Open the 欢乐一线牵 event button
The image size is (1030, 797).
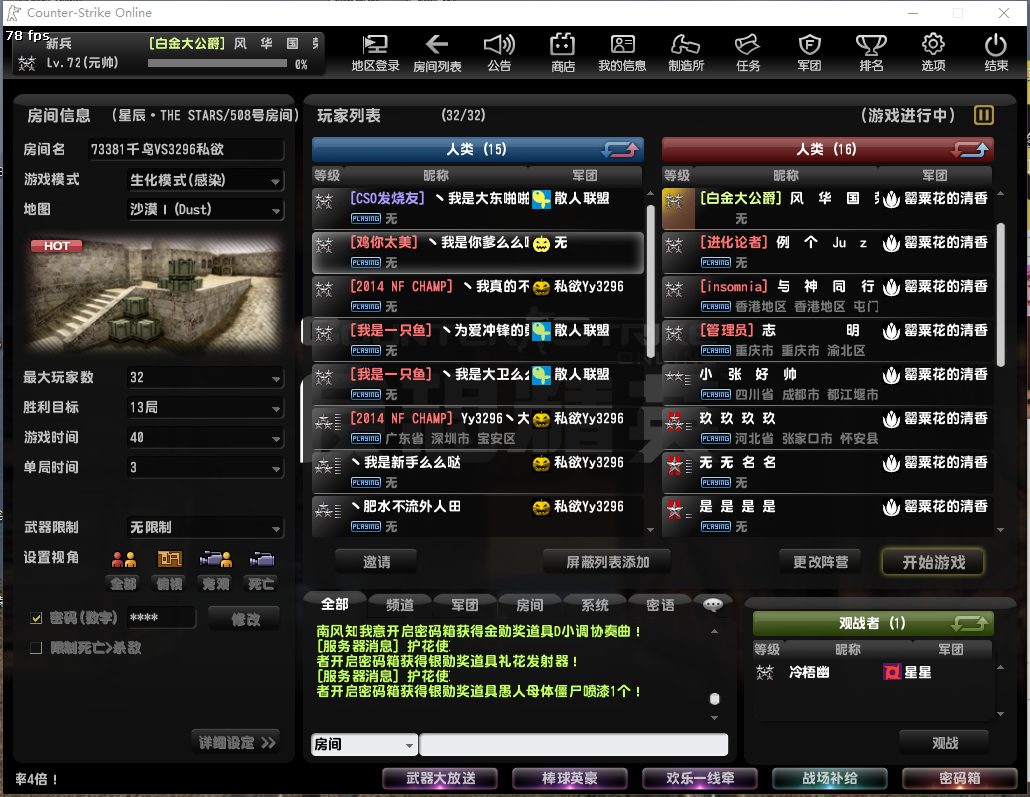coord(700,779)
